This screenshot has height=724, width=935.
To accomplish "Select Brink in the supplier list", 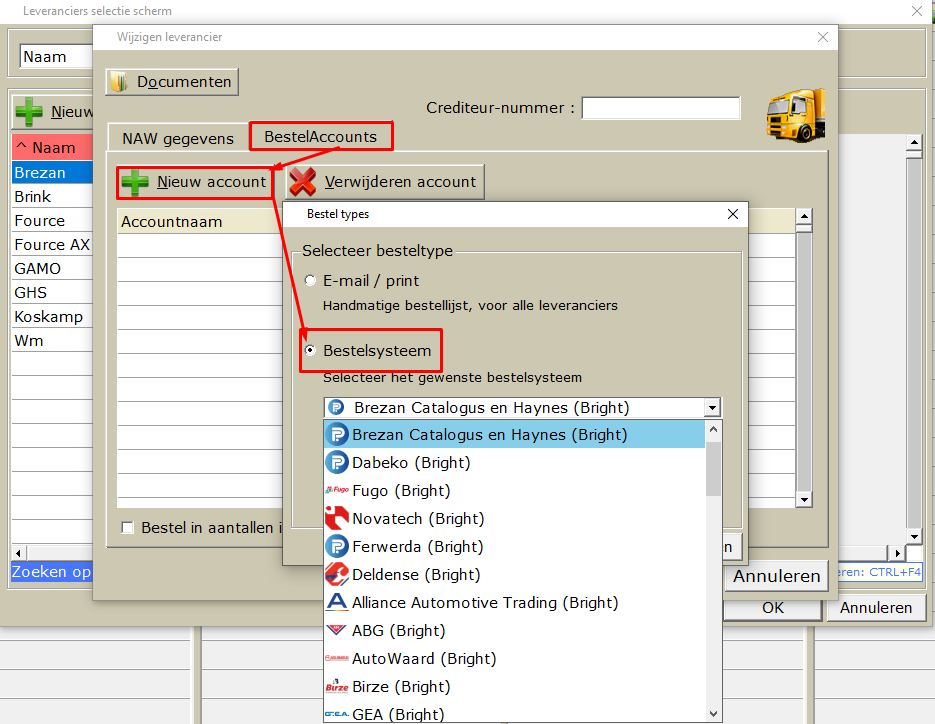I will pyautogui.click(x=52, y=196).
